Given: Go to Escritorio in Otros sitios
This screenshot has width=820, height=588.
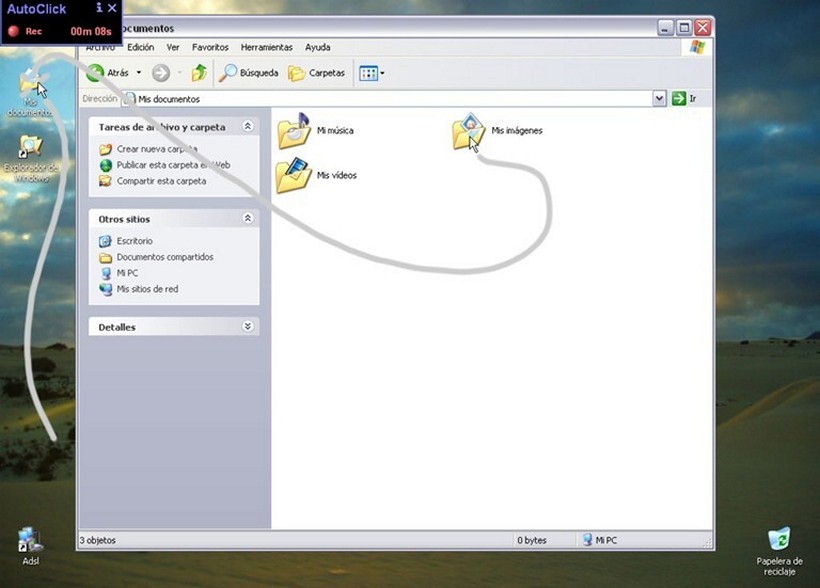Looking at the screenshot, I should coord(134,241).
